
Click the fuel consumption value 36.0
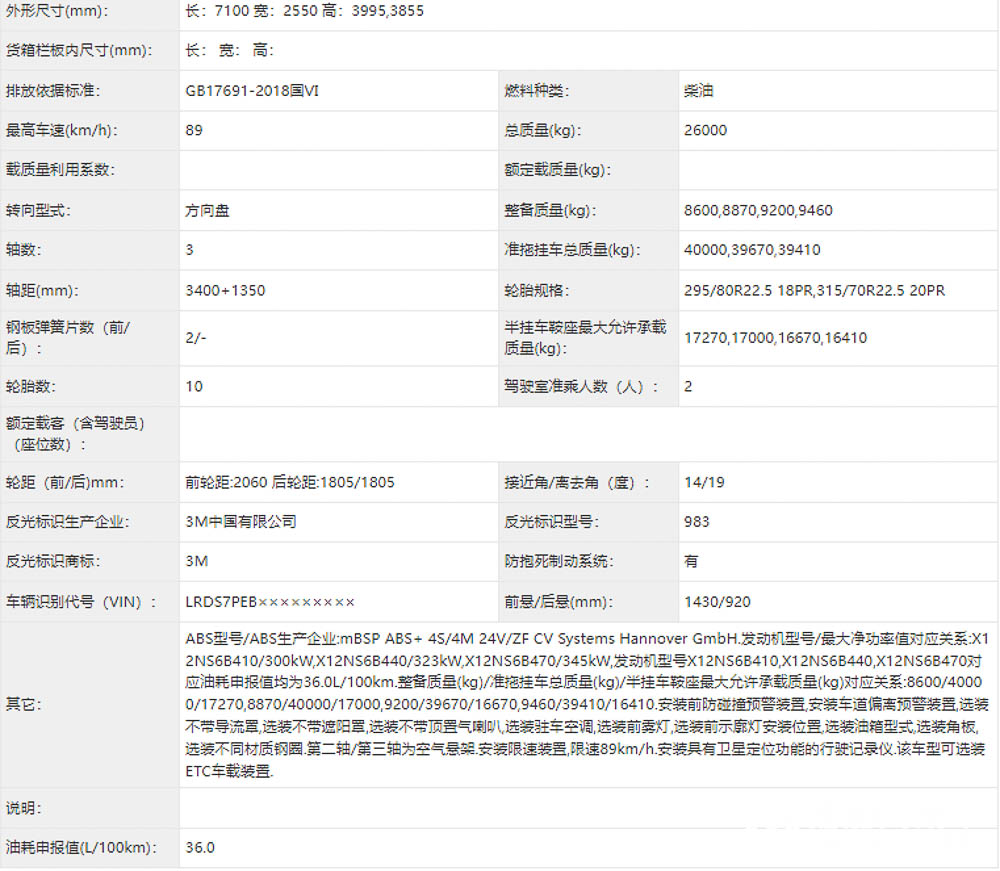pyautogui.click(x=195, y=847)
